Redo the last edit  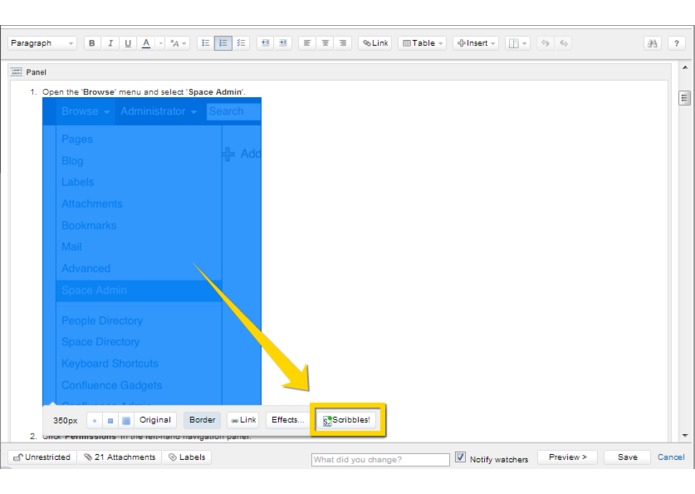coord(564,43)
